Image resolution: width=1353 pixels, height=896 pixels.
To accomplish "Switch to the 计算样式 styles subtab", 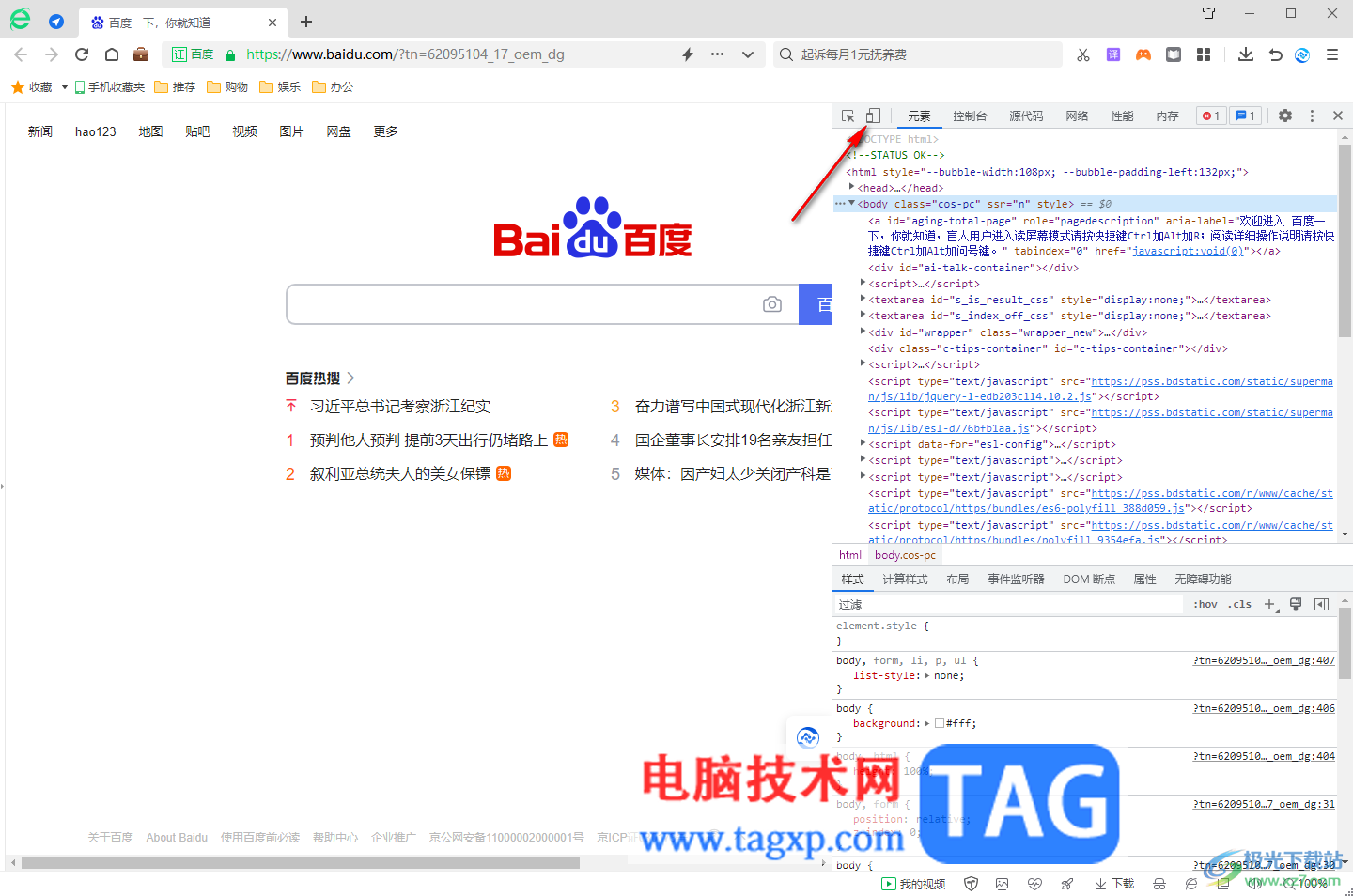I will pyautogui.click(x=905, y=579).
